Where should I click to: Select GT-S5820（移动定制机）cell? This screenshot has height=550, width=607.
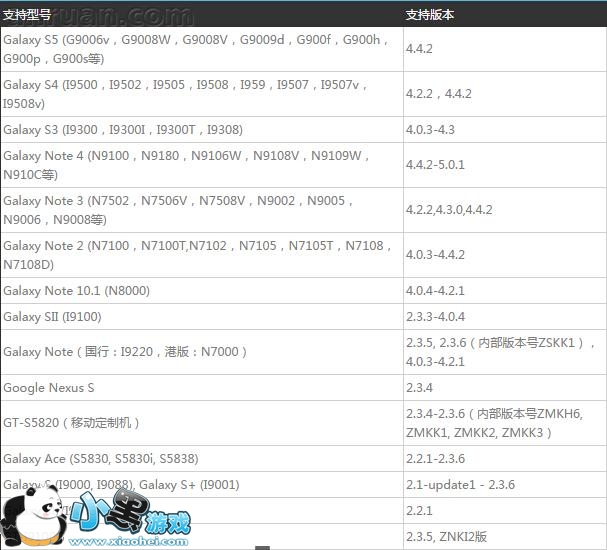click(x=202, y=423)
